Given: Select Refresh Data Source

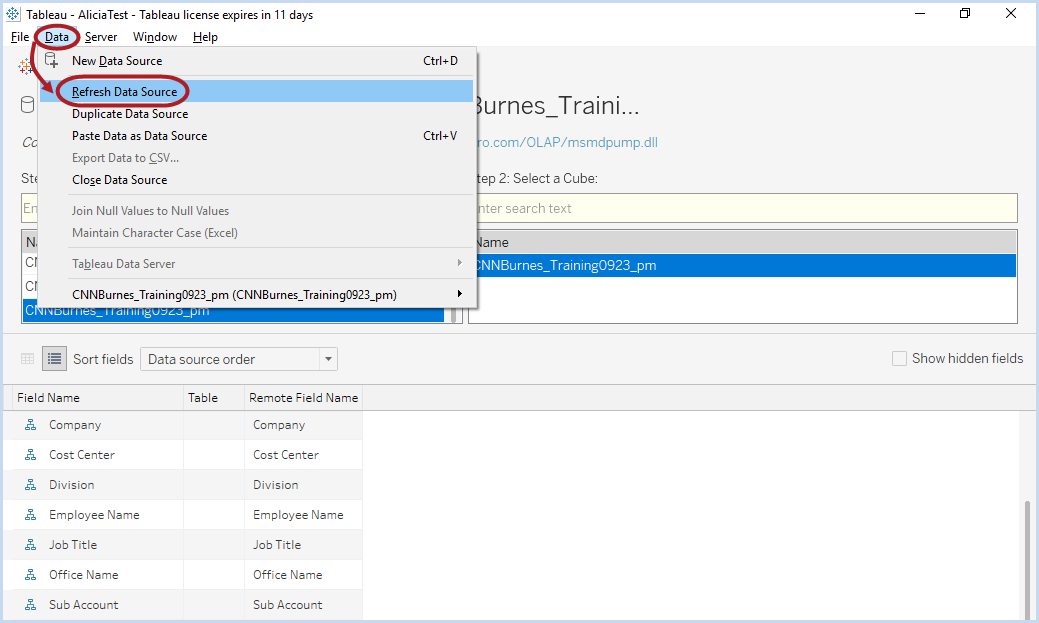Looking at the screenshot, I should [256, 91].
